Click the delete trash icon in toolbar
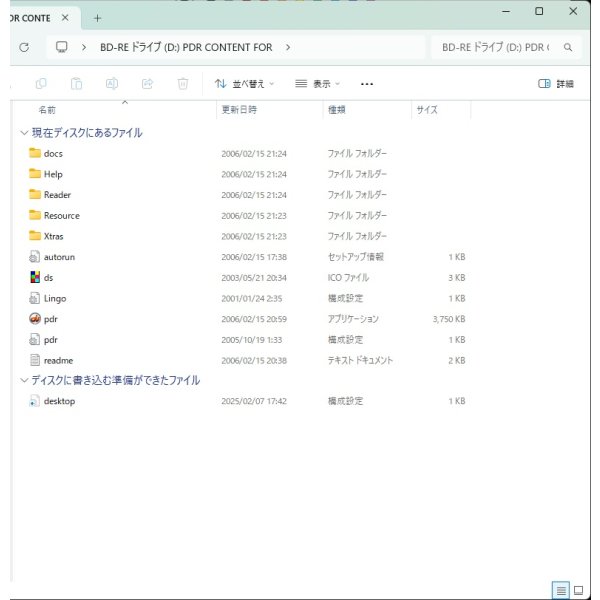The height and width of the screenshot is (600, 600). [182, 84]
